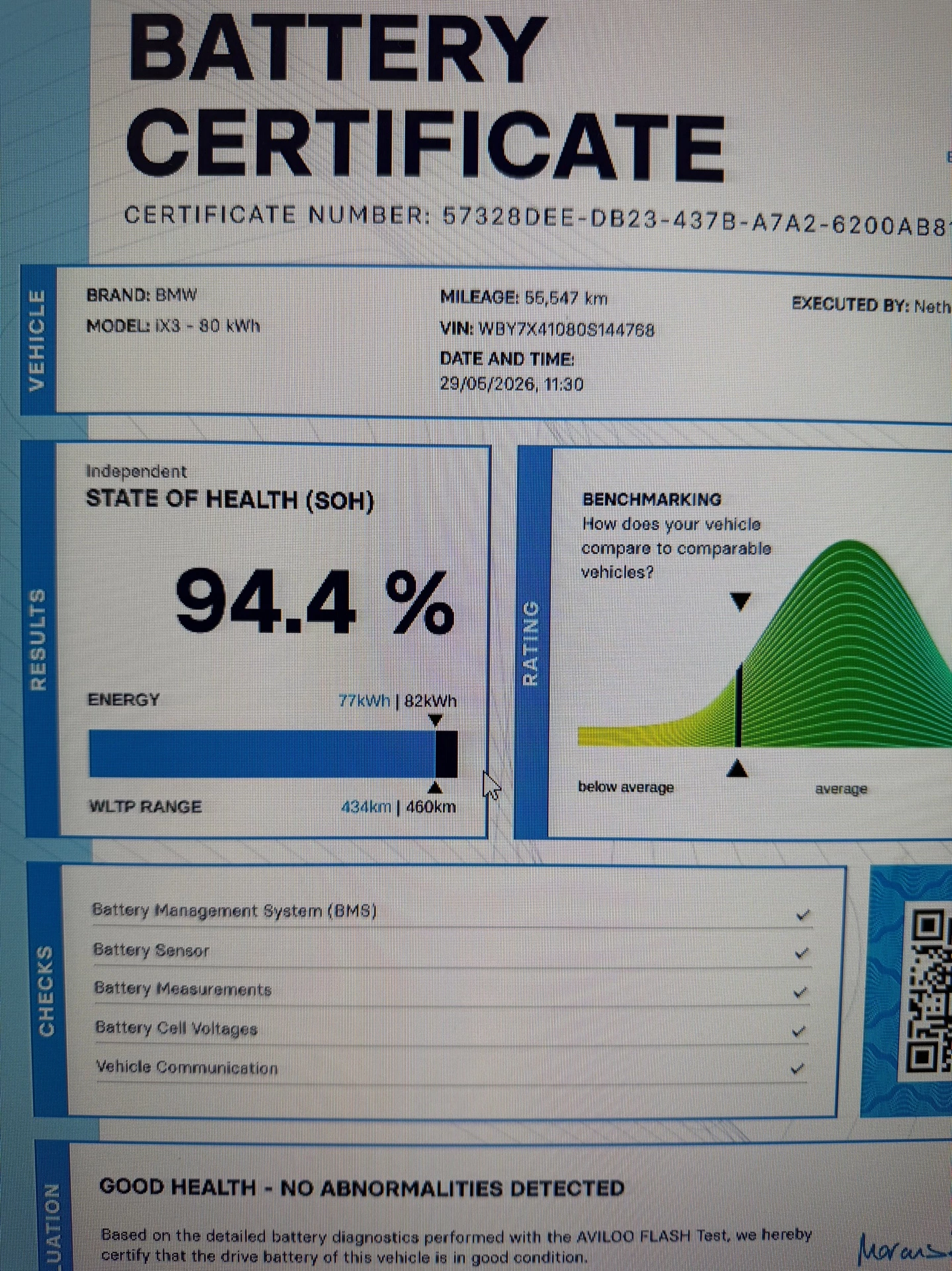Click the 460km nominal range value
952x1271 pixels.
(x=431, y=807)
